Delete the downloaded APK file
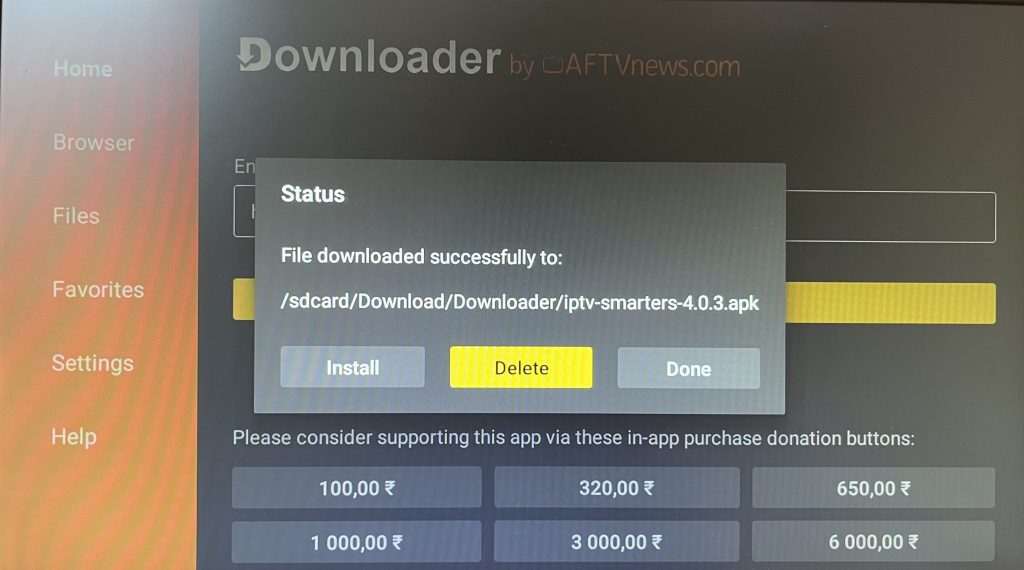 (521, 368)
